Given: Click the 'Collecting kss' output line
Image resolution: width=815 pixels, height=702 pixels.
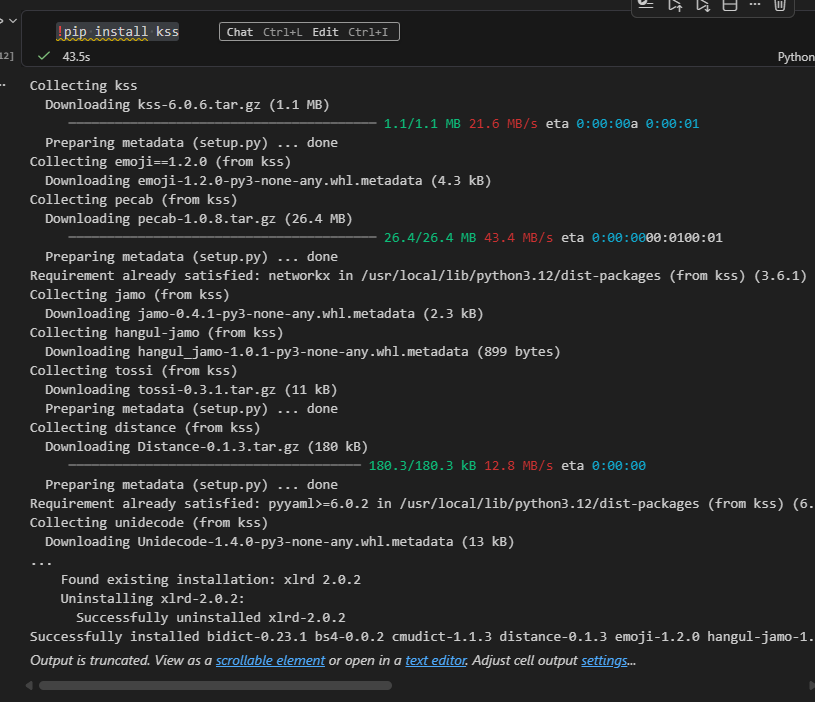Looking at the screenshot, I should (83, 86).
